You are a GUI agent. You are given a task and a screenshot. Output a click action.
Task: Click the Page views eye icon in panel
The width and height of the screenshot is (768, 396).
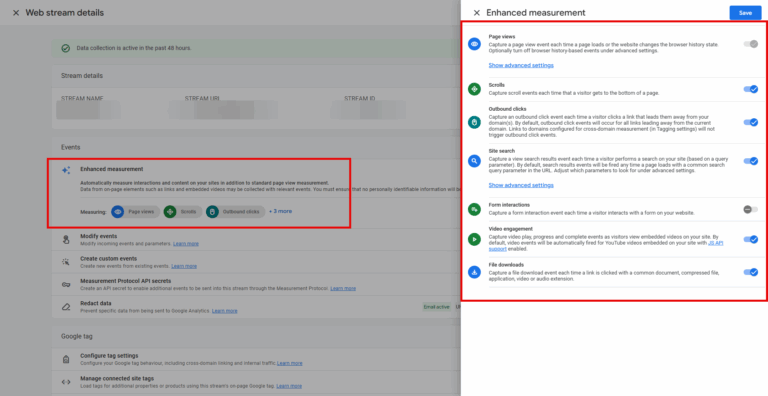click(474, 45)
